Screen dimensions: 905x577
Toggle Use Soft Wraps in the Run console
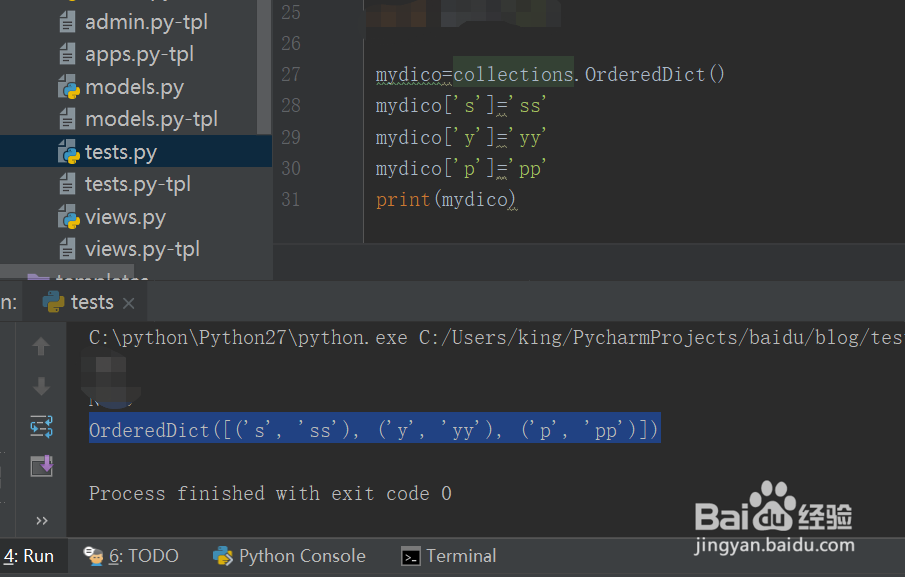coord(40,426)
